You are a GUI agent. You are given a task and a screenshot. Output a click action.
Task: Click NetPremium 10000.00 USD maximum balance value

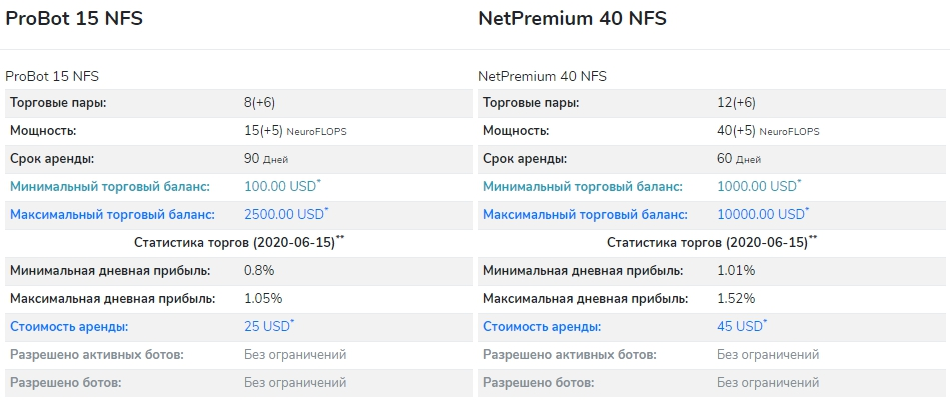763,214
